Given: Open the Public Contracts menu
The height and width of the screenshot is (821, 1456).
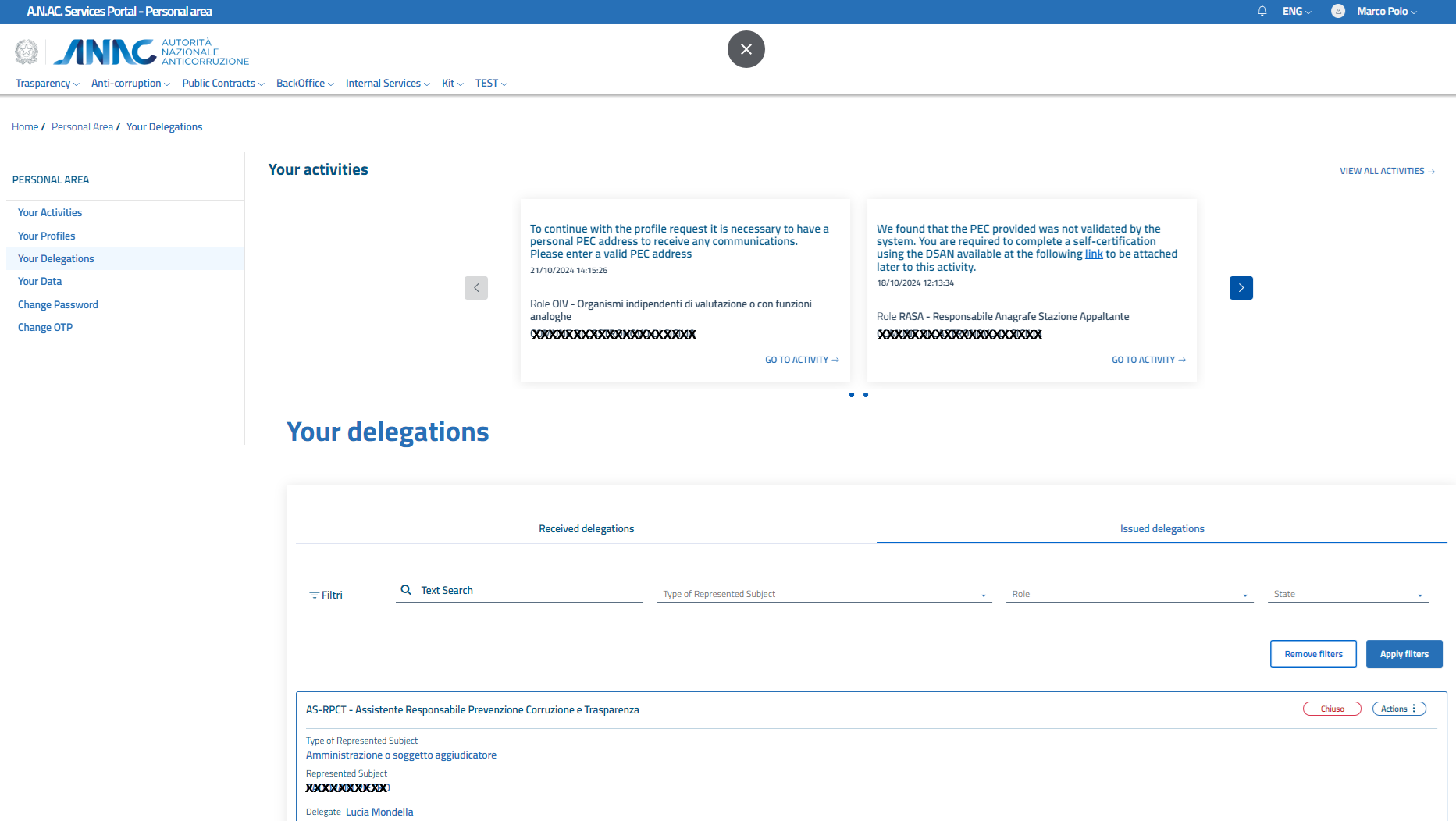Looking at the screenshot, I should [x=222, y=84].
